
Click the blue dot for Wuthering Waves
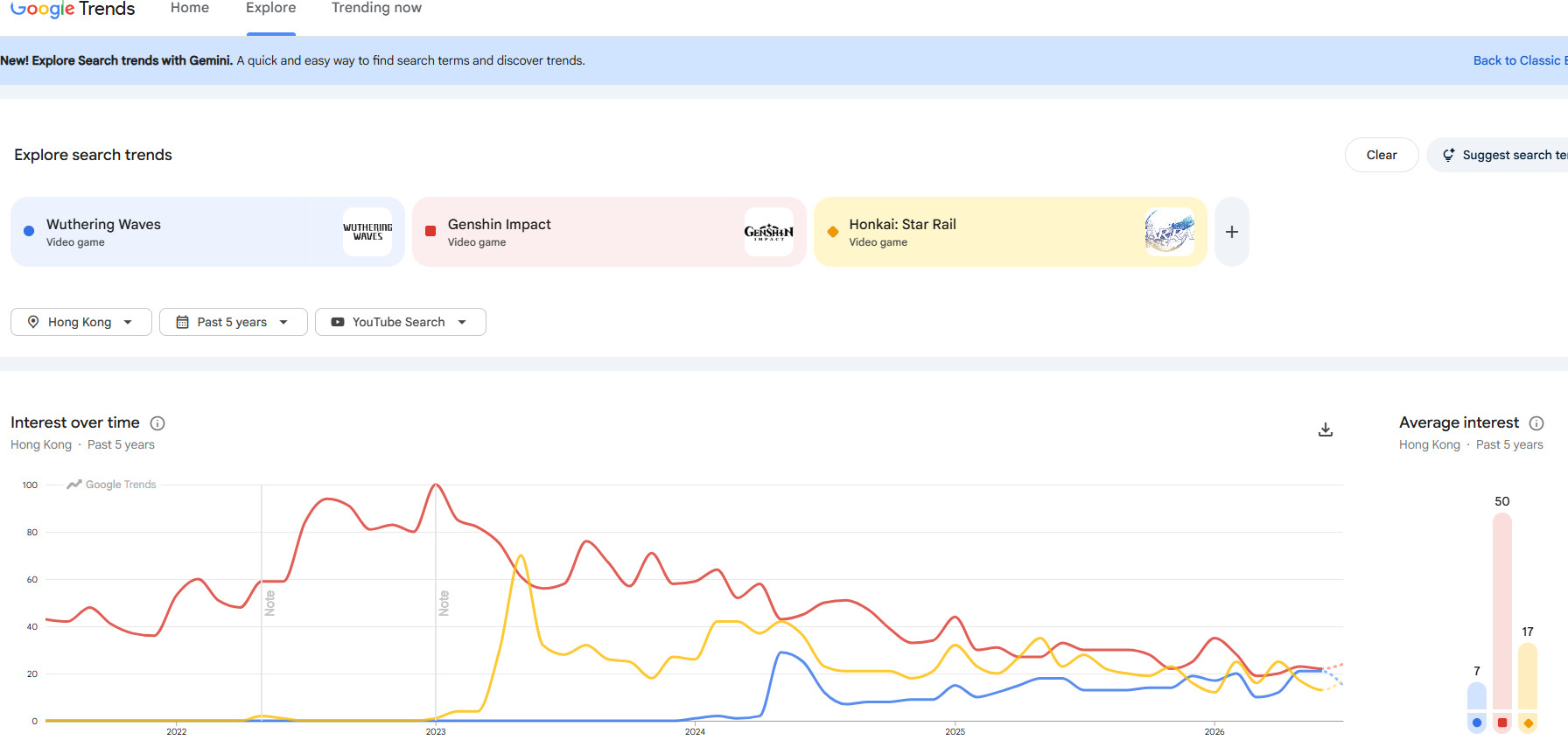point(29,231)
